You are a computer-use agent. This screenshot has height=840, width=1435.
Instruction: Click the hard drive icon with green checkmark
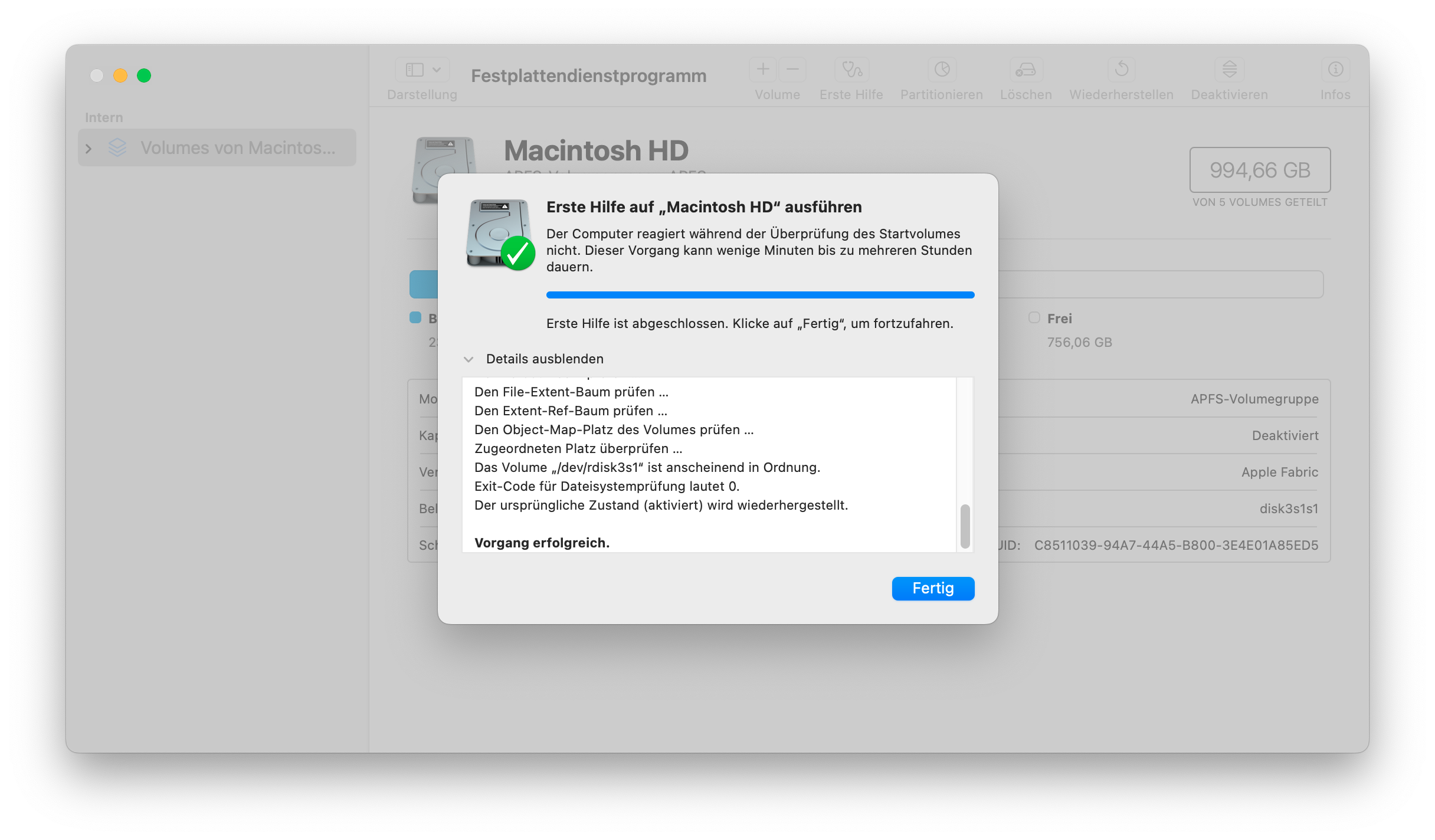click(500, 235)
